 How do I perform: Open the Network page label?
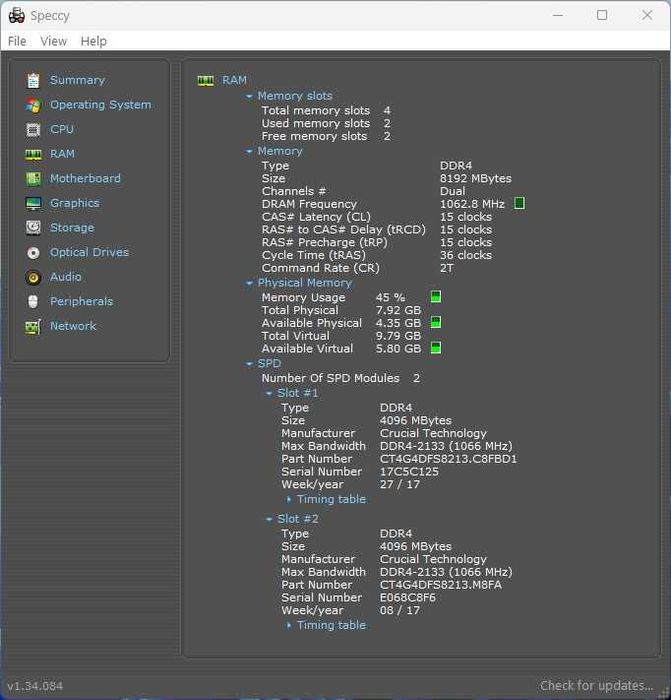coord(73,326)
